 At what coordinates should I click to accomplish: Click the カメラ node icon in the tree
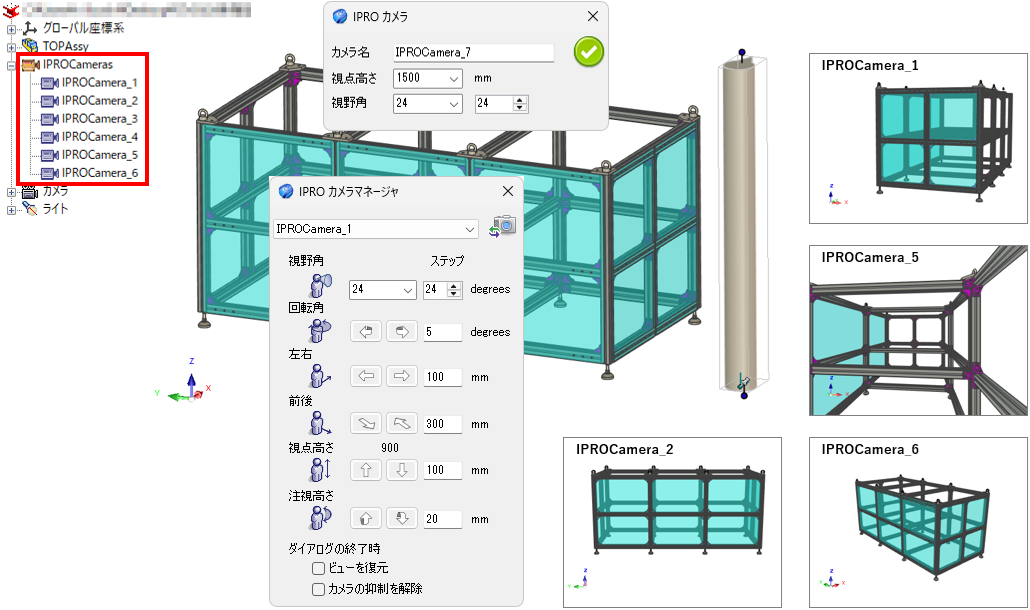tap(30, 191)
